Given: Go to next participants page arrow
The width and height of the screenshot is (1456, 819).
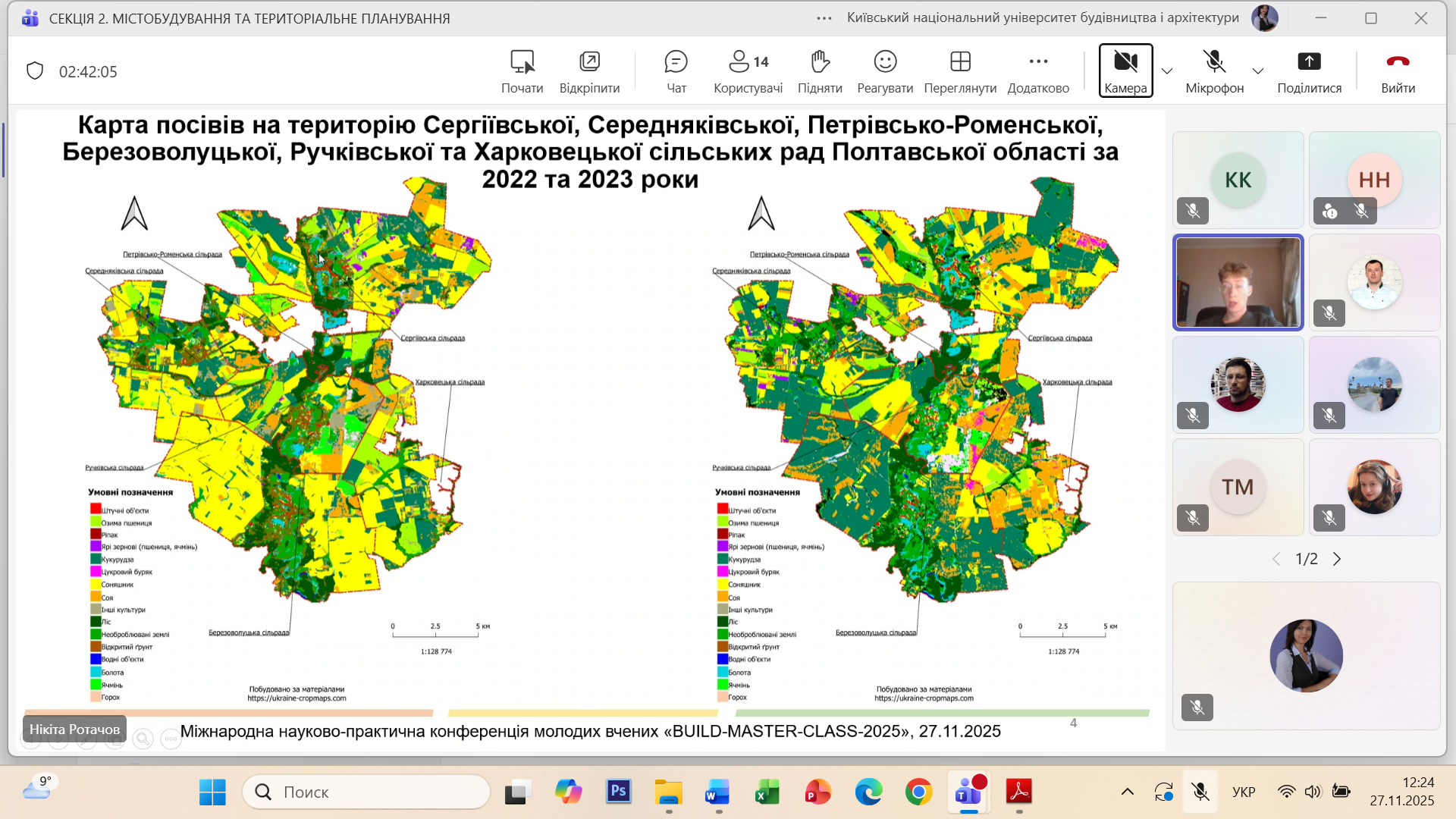Looking at the screenshot, I should point(1337,559).
